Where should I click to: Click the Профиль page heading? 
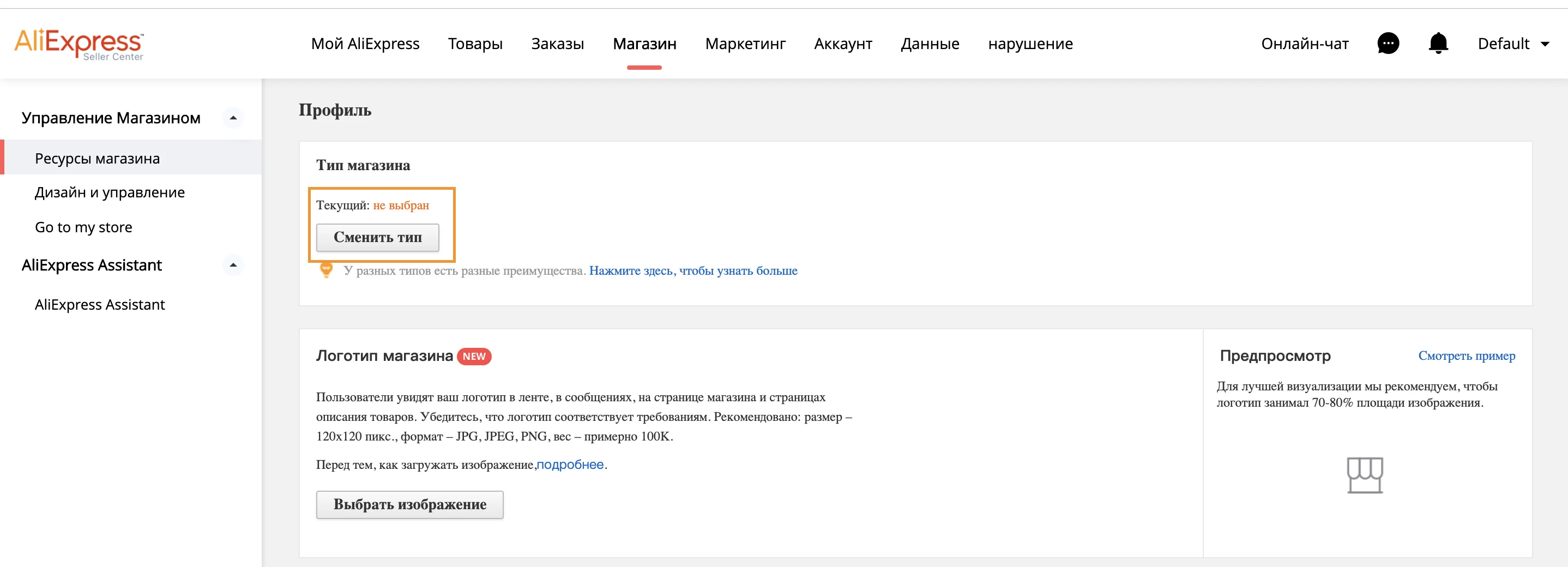click(335, 110)
